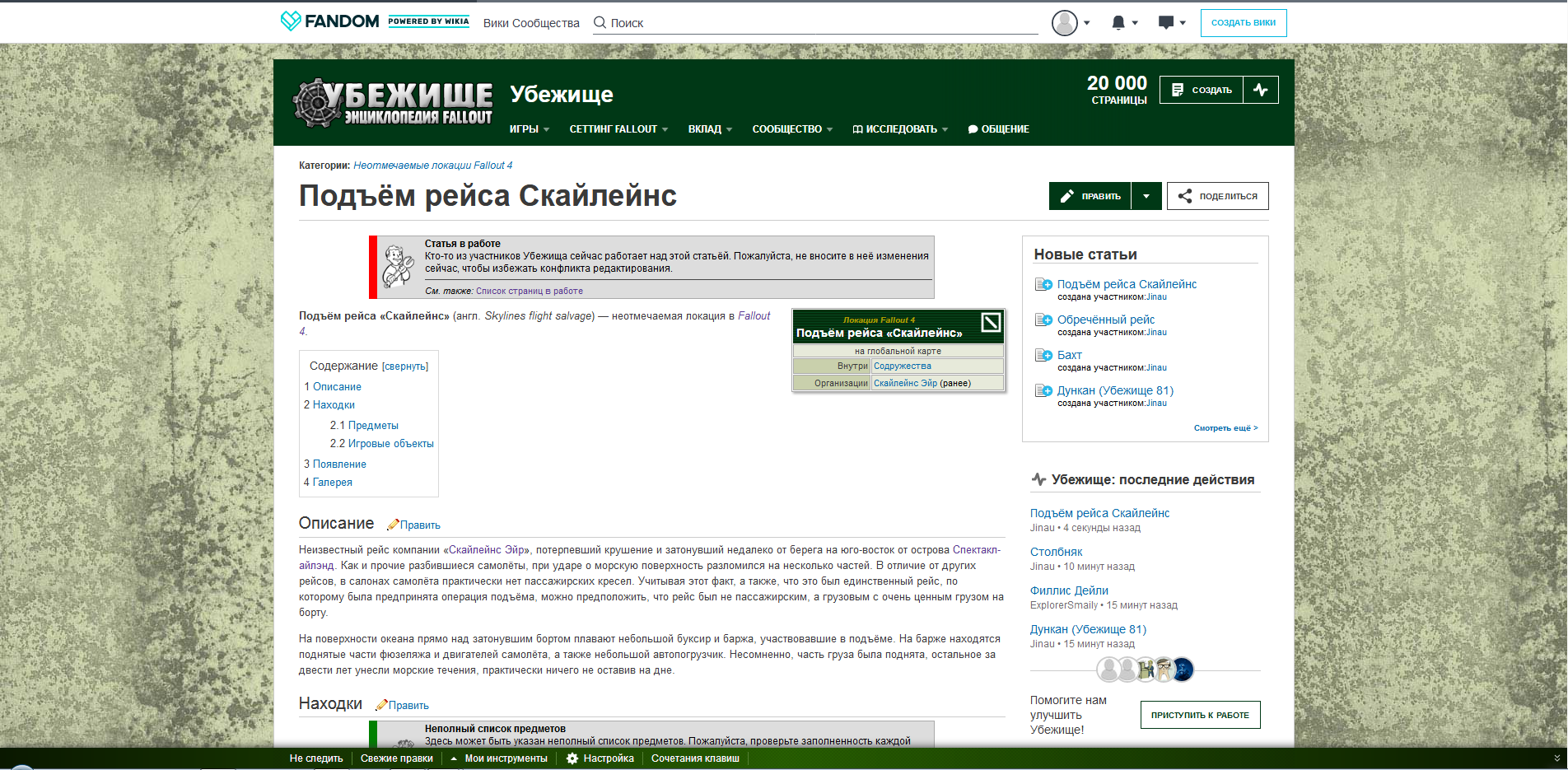The height and width of the screenshot is (770, 1568).
Task: Click new-page icon beside Подъём рейса Скайлейнс
Action: pyautogui.click(x=1043, y=284)
